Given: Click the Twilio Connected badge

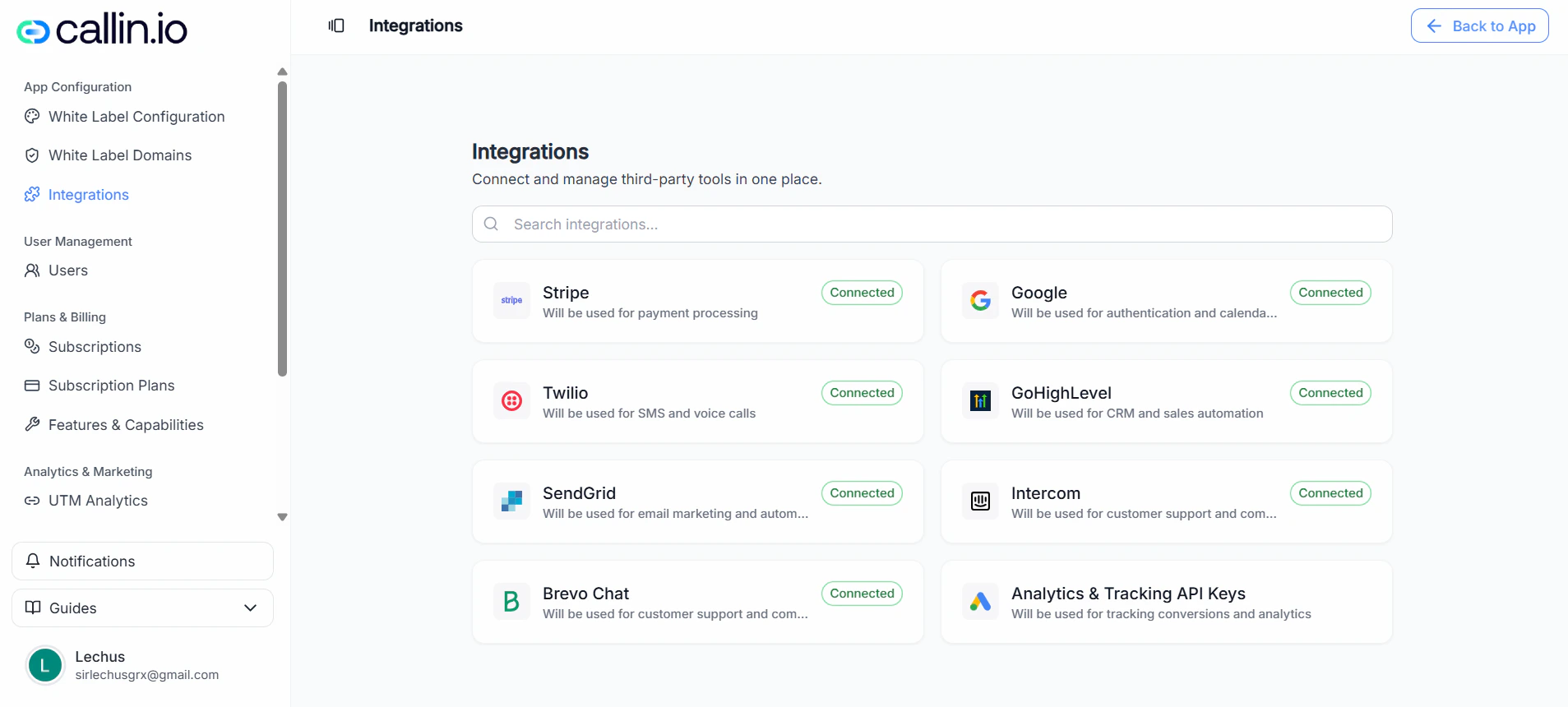Looking at the screenshot, I should (x=862, y=393).
